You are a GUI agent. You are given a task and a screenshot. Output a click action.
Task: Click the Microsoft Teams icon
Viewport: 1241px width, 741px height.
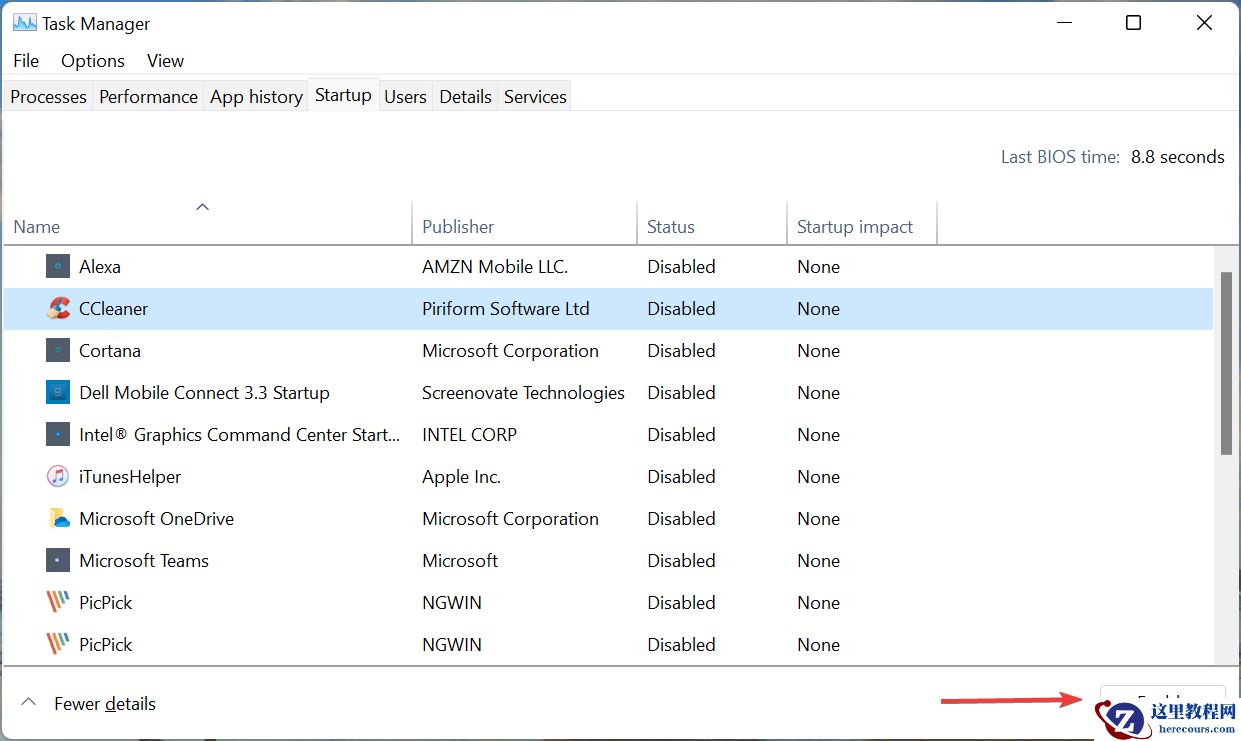[58, 561]
